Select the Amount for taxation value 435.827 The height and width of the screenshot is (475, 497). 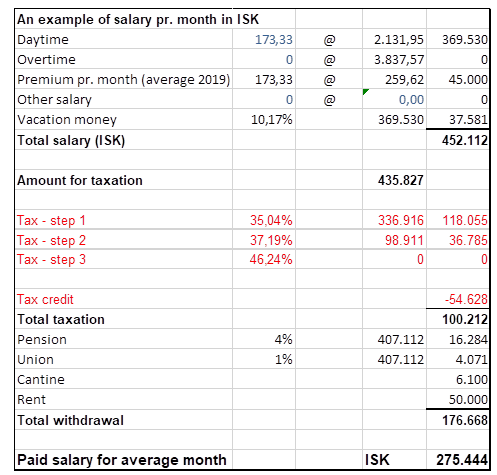tap(394, 180)
